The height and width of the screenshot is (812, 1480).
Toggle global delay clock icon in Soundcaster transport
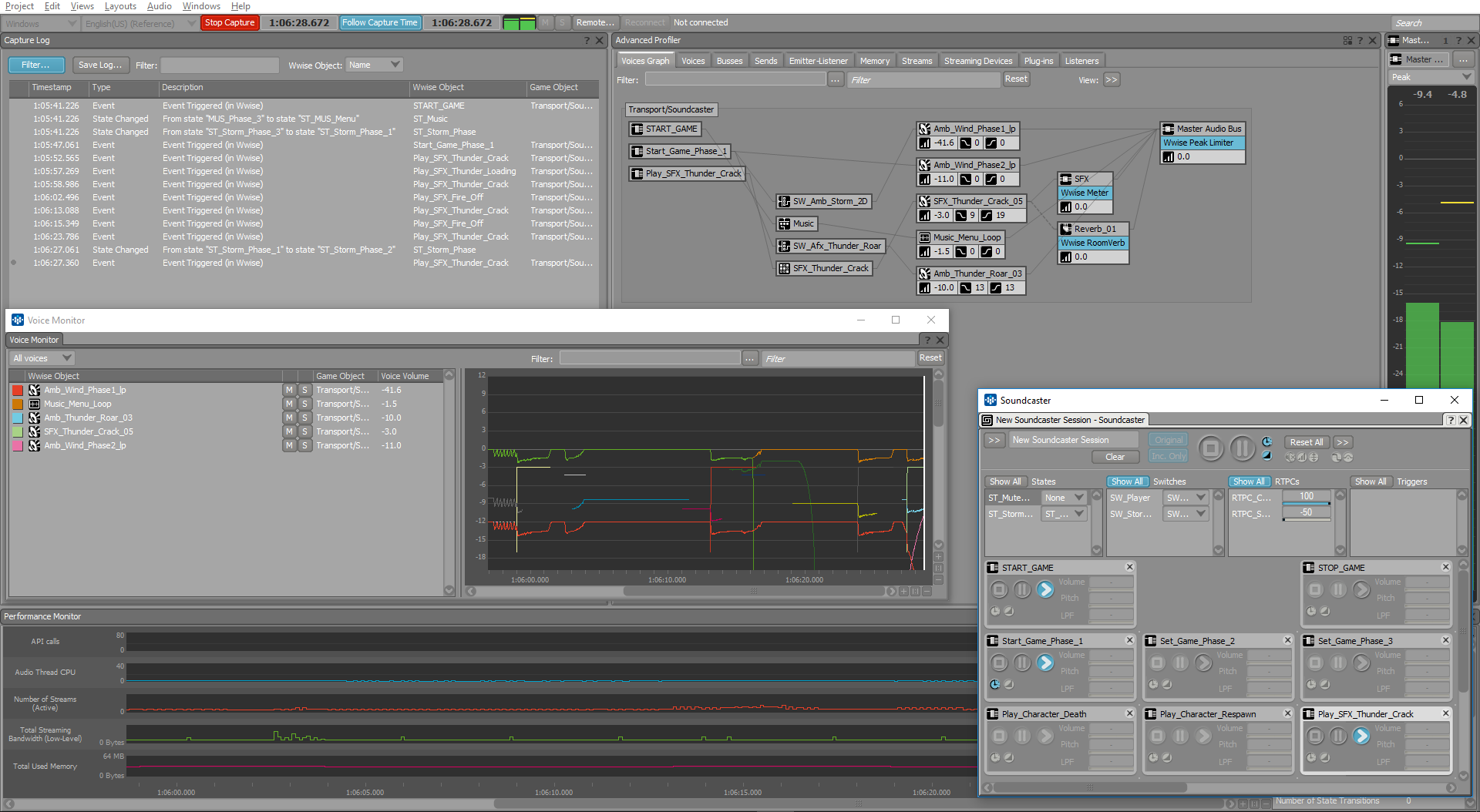[1266, 441]
